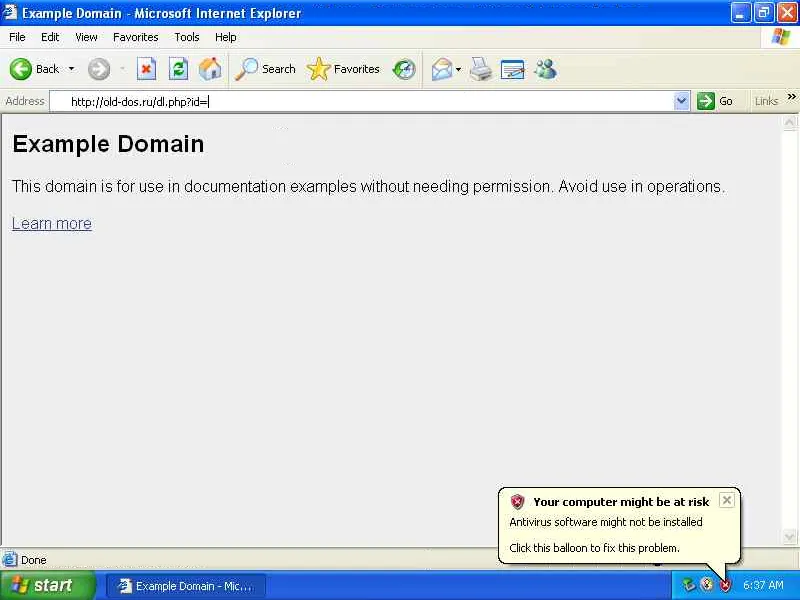This screenshot has height=600, width=800.
Task: Click the vertical scrollbar up arrow
Action: point(789,122)
